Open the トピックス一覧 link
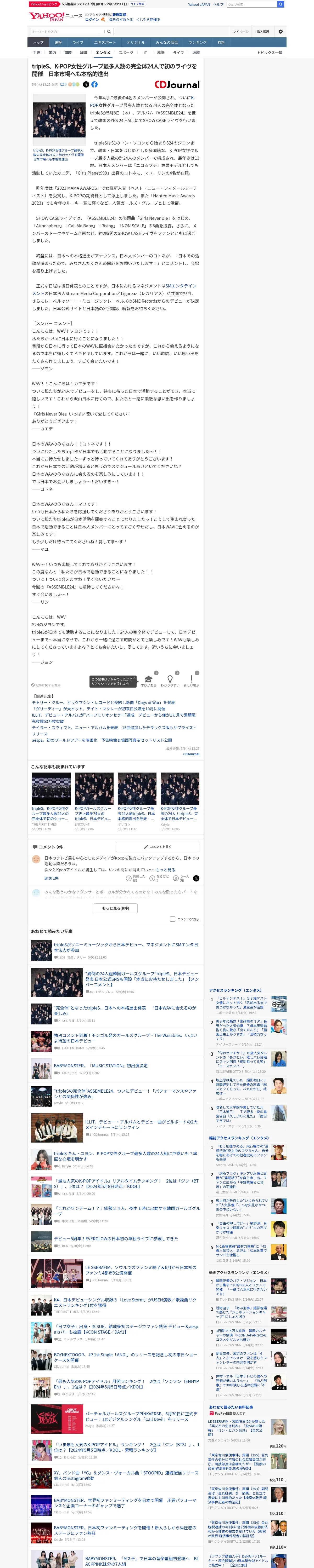This screenshot has height=1568, width=314. 270,53
